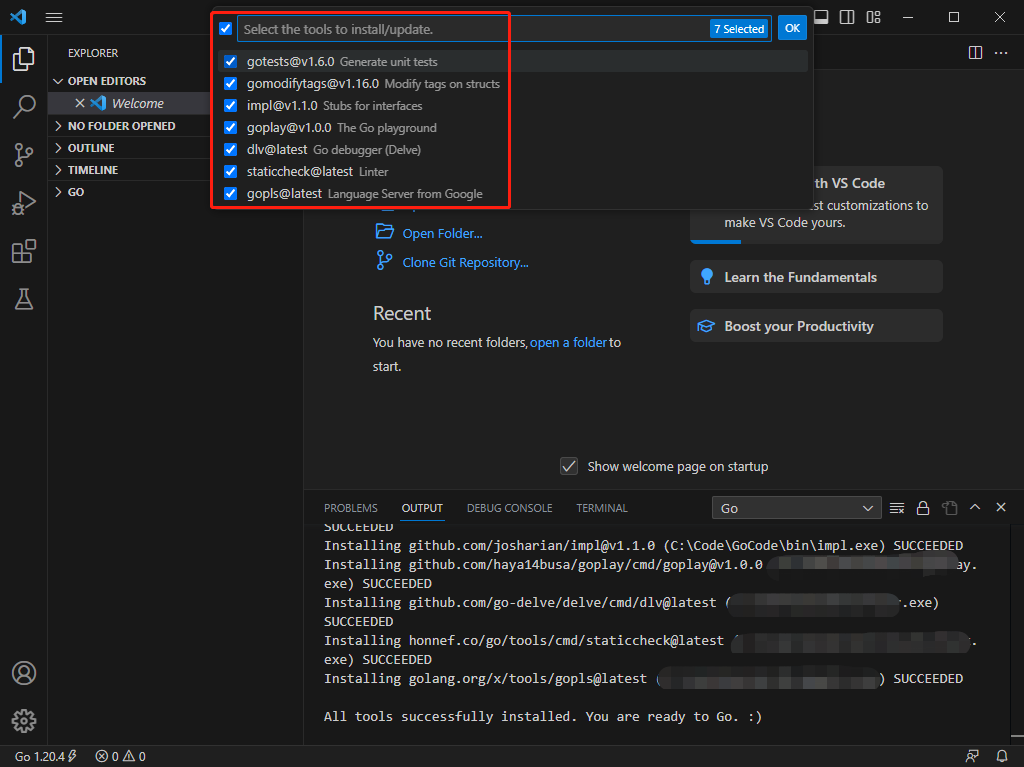Click Explorer panel title
The image size is (1024, 767).
[x=93, y=53]
